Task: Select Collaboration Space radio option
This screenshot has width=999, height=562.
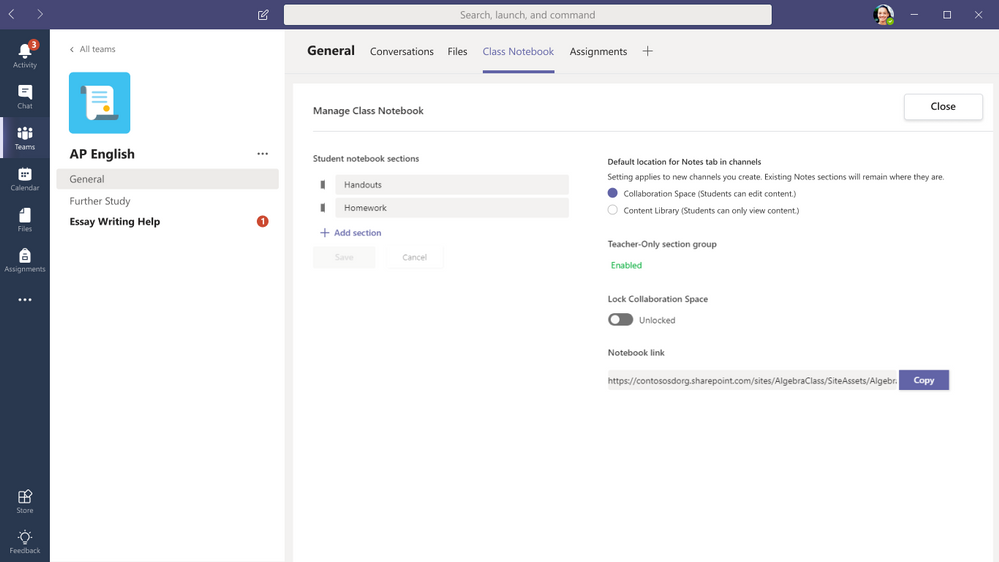Action: point(613,193)
